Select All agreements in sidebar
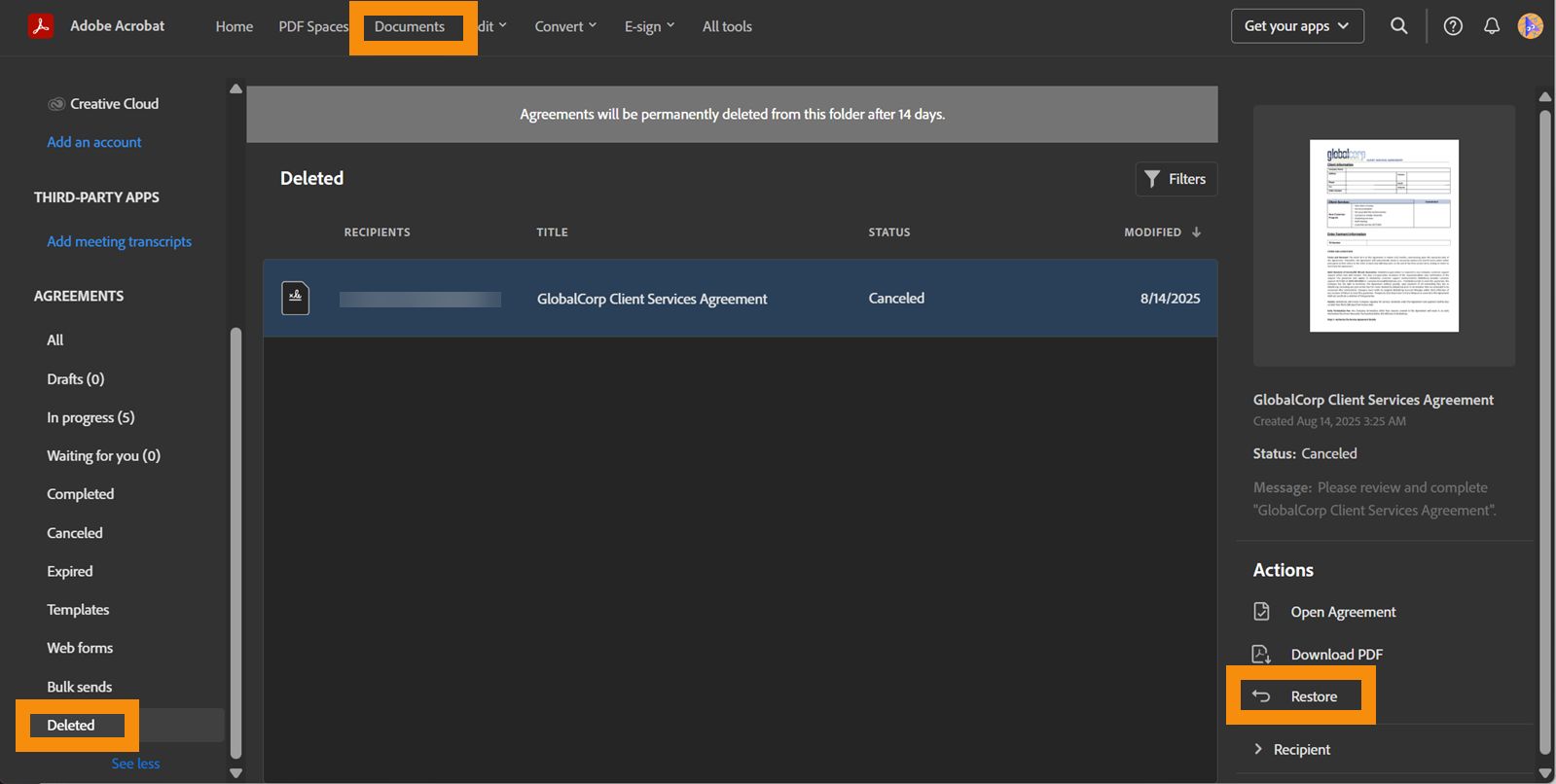The height and width of the screenshot is (784, 1556). coord(55,340)
